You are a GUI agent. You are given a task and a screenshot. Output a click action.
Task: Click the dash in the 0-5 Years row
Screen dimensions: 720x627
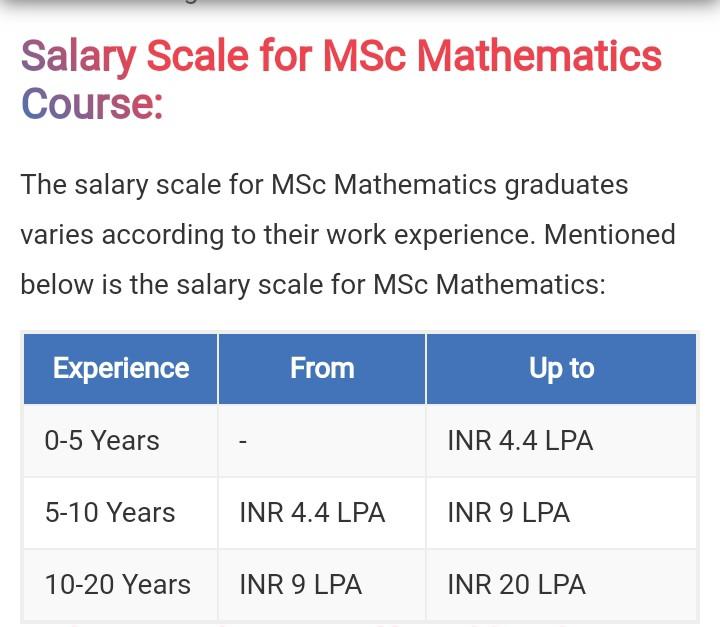[x=244, y=442]
